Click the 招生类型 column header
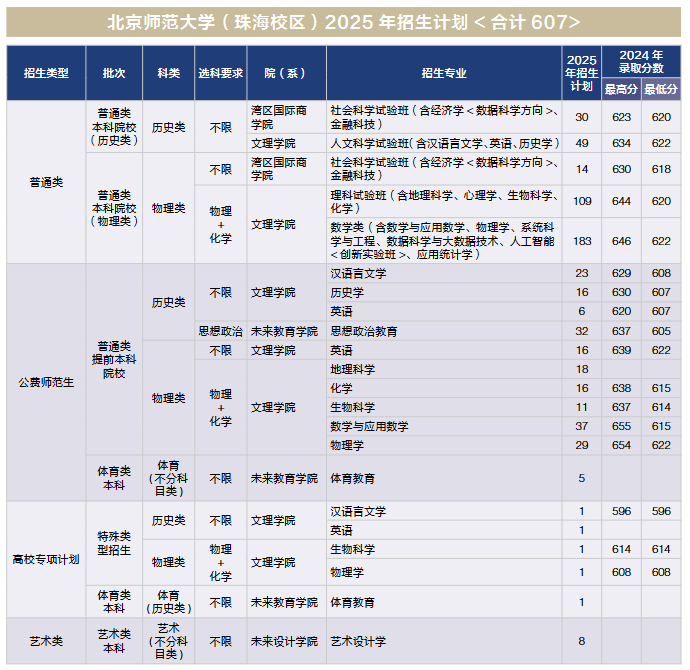 [46, 73]
